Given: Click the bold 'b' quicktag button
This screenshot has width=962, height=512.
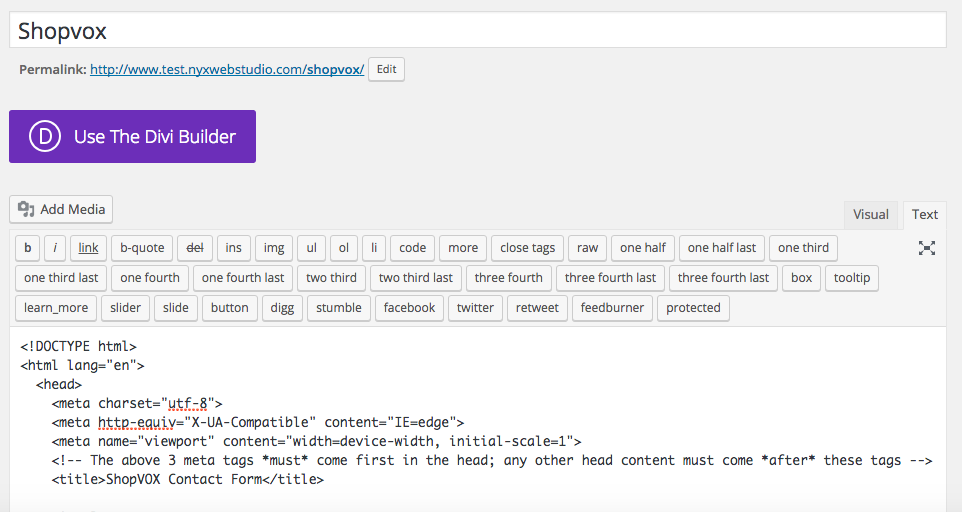Looking at the screenshot, I should pyautogui.click(x=28, y=248).
